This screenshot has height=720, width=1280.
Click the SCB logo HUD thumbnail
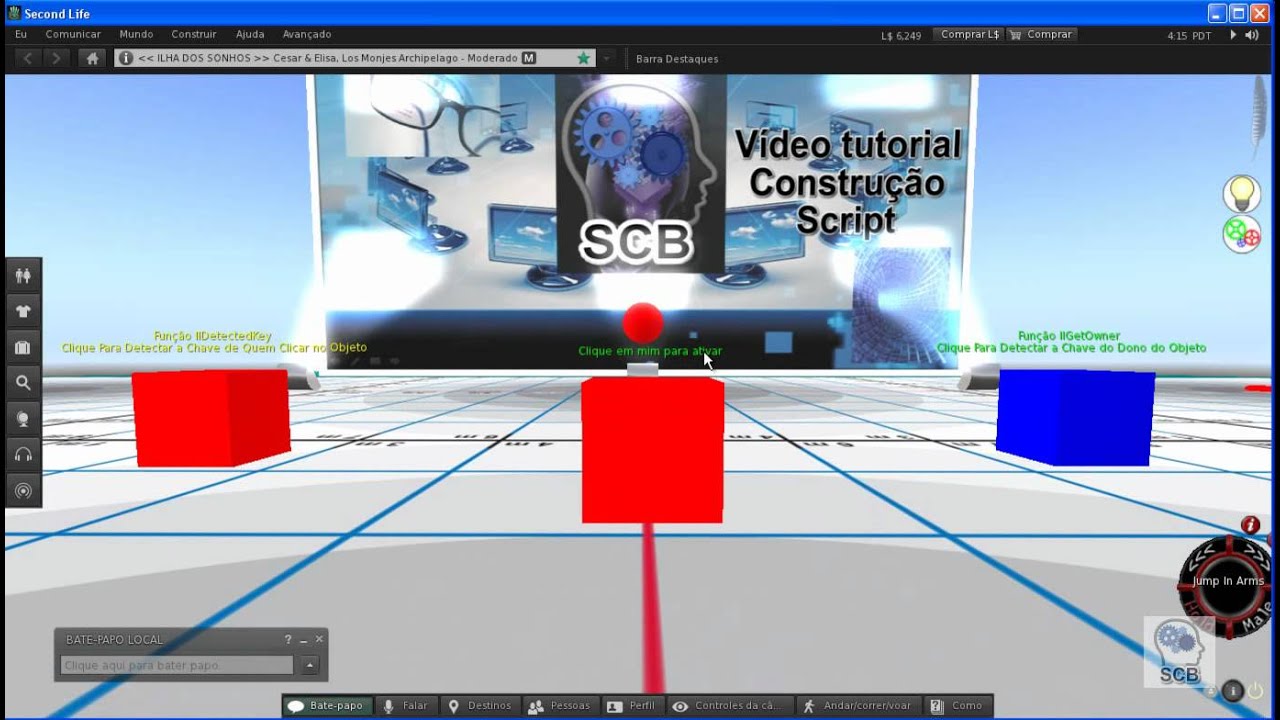[x=1179, y=652]
